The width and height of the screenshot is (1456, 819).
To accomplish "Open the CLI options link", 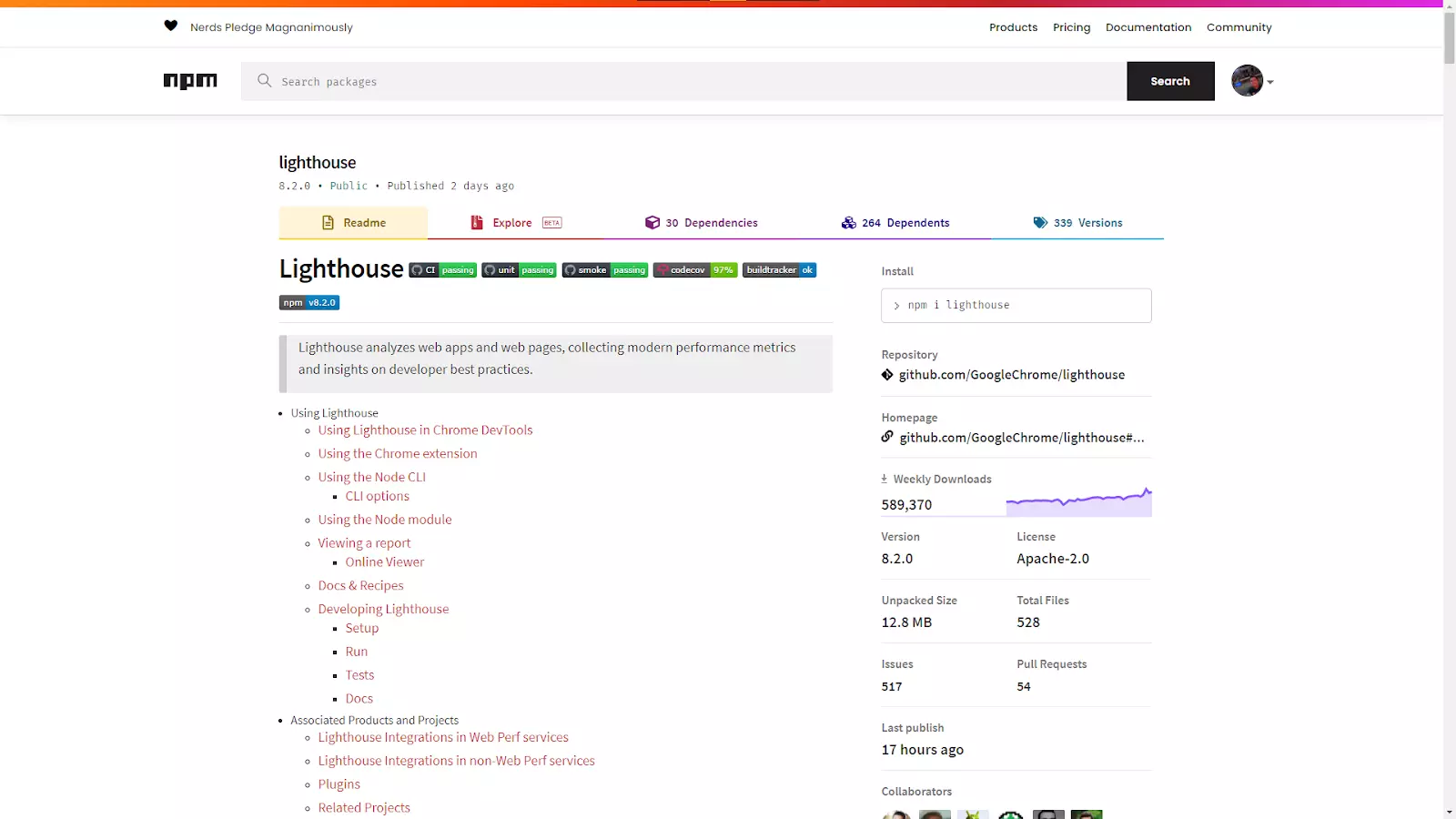I will (377, 497).
